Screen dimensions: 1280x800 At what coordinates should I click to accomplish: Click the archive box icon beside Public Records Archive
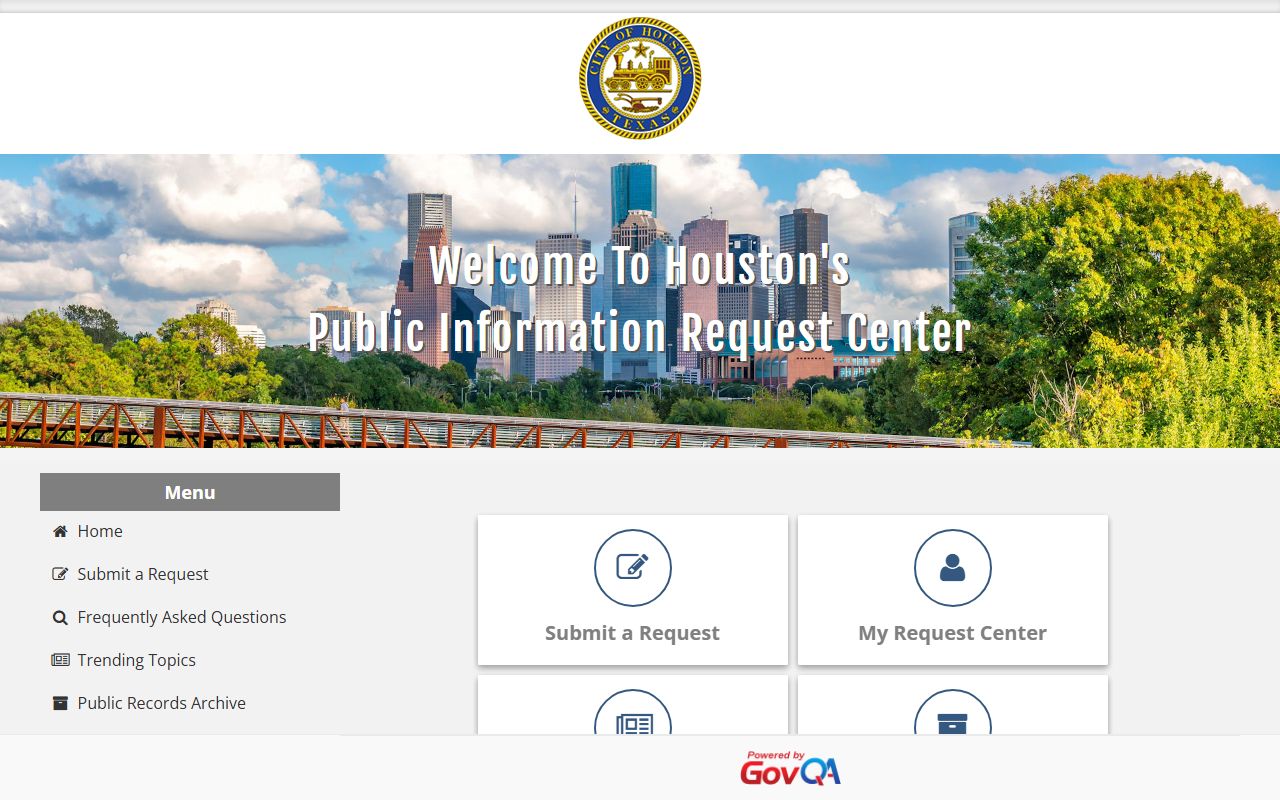click(x=60, y=703)
